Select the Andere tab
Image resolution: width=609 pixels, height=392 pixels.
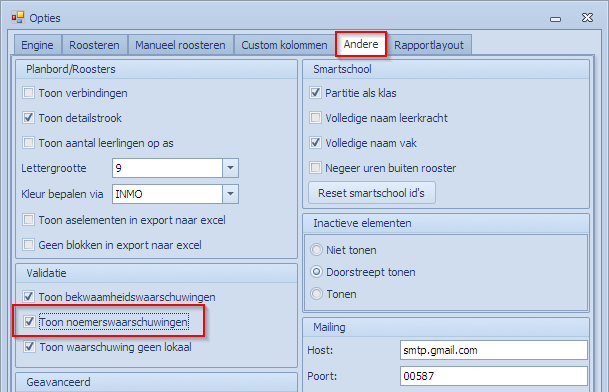tap(361, 44)
